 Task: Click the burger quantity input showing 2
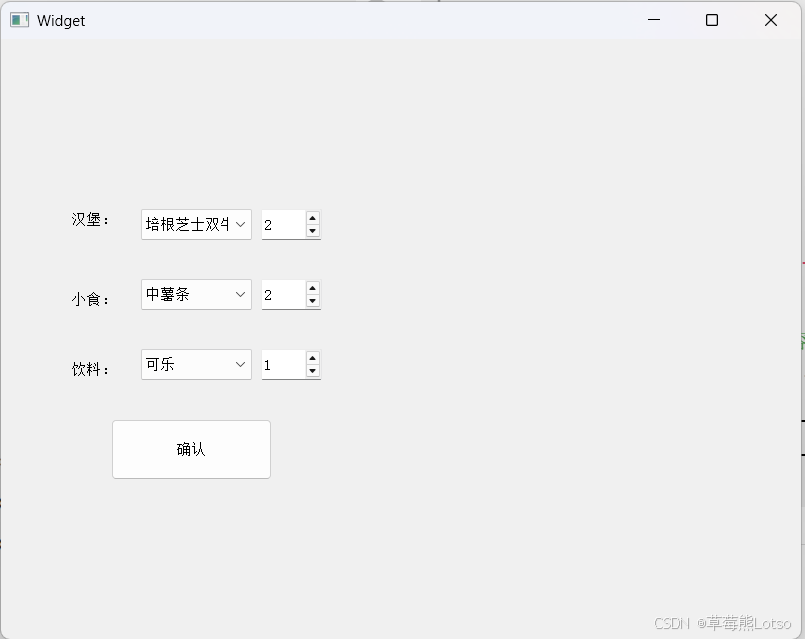tap(285, 224)
